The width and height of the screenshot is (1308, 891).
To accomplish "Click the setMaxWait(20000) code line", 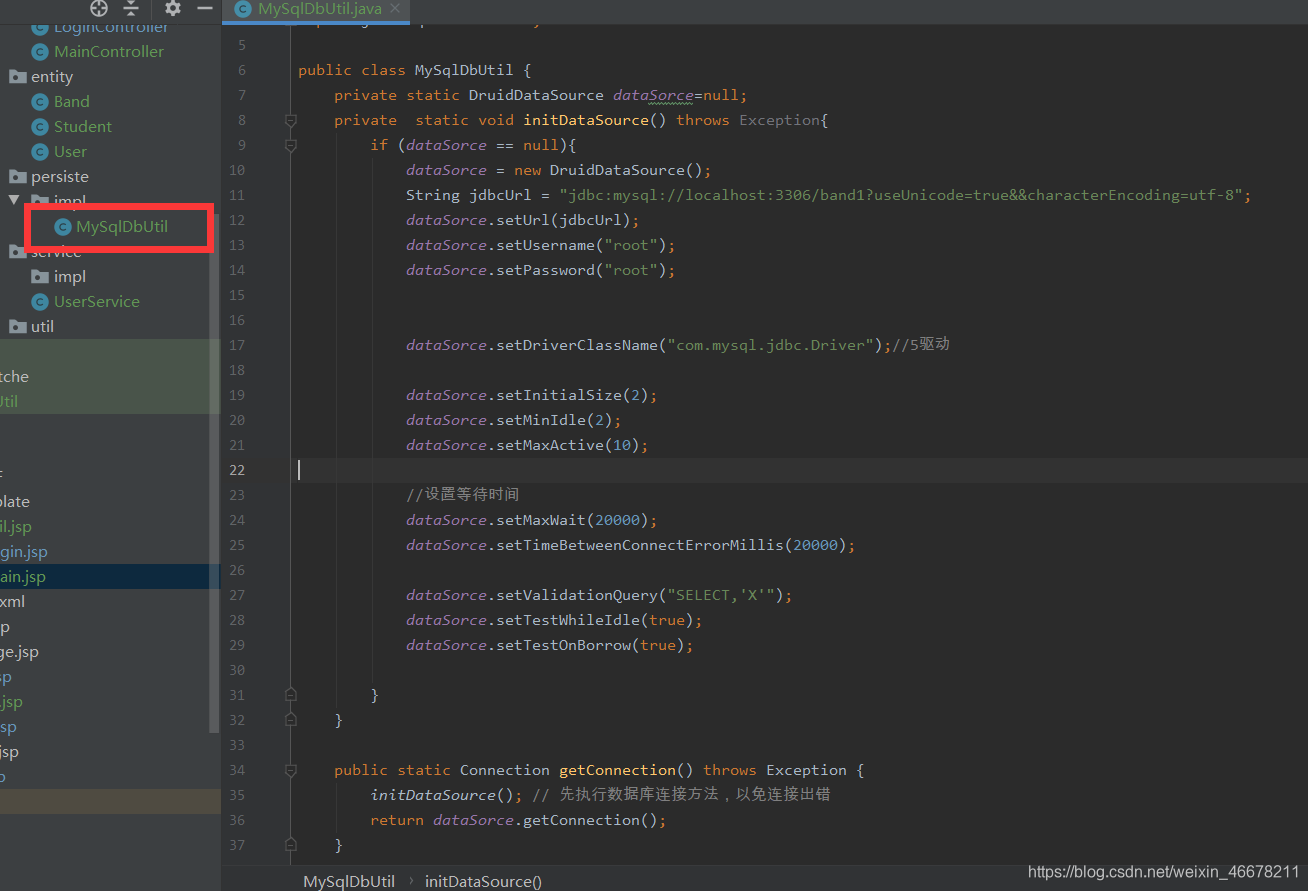I will [532, 520].
